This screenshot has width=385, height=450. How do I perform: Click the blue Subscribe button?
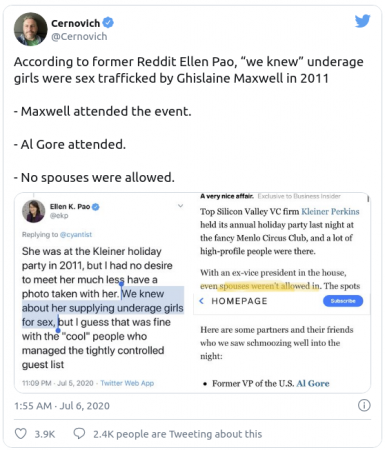point(343,301)
